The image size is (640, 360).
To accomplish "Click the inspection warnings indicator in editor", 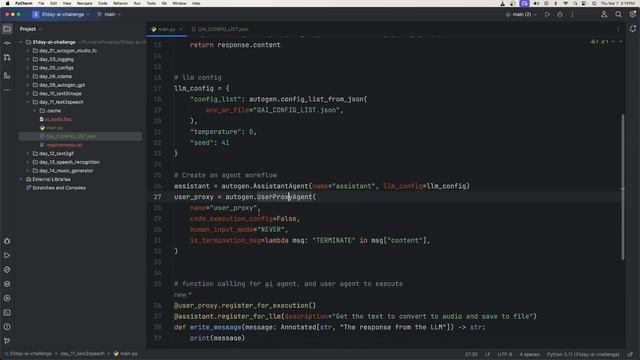I will pyautogui.click(x=600, y=42).
